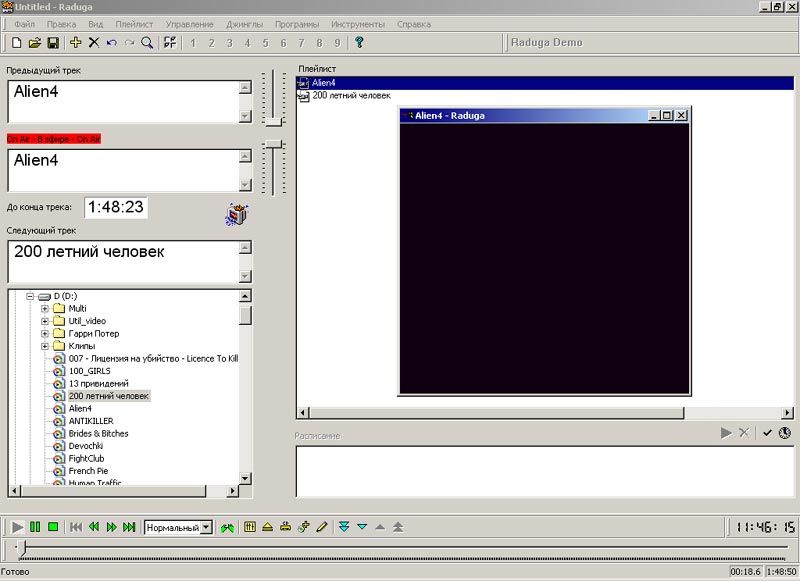Select the FightClub file in the tree
Viewport: 800px width, 581px height.
point(86,459)
